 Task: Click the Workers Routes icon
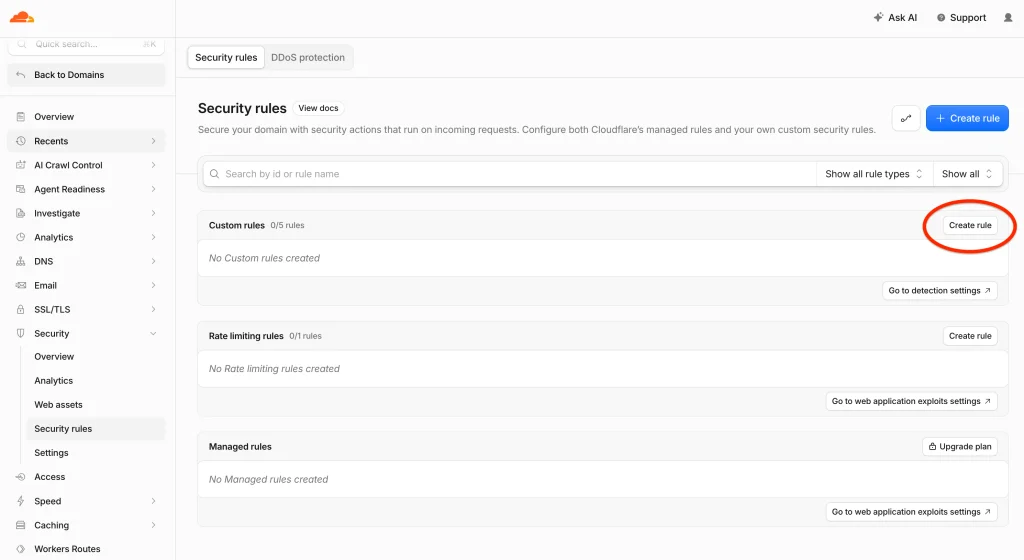click(x=21, y=549)
